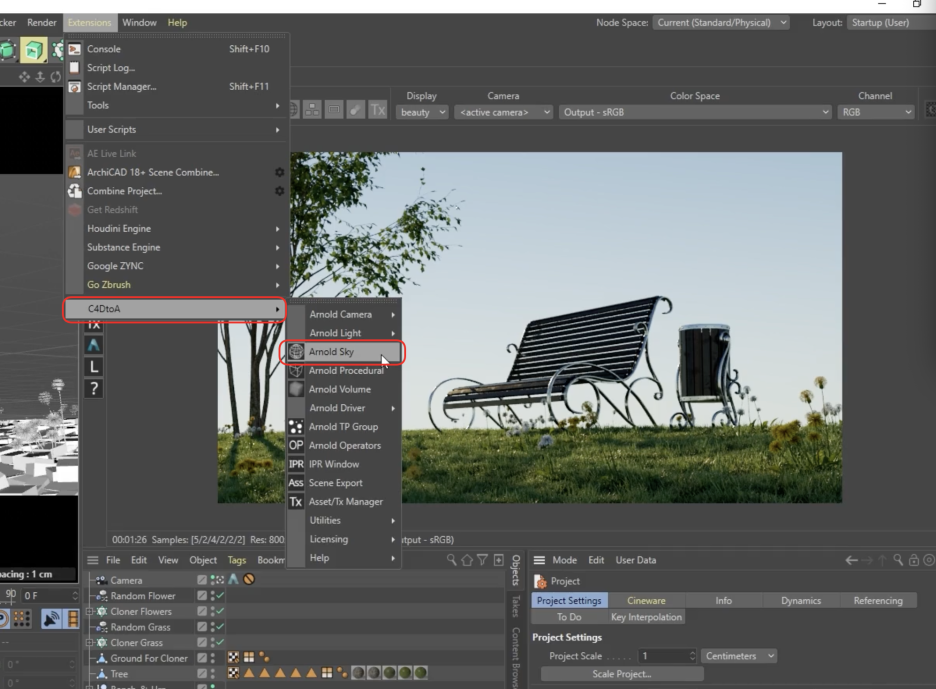Image resolution: width=936 pixels, height=689 pixels.
Task: Choose Arnold Sky from C4DtoA submenu
Action: pos(343,352)
